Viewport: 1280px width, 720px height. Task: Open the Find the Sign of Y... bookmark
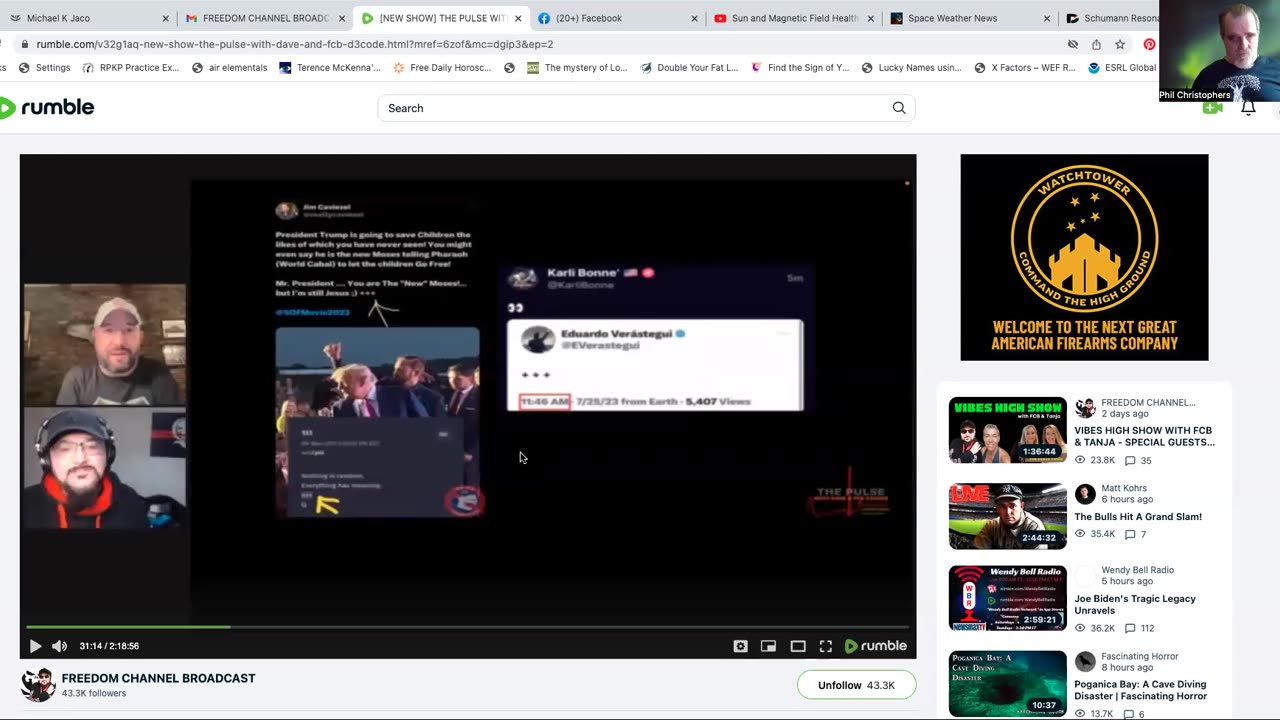[800, 68]
